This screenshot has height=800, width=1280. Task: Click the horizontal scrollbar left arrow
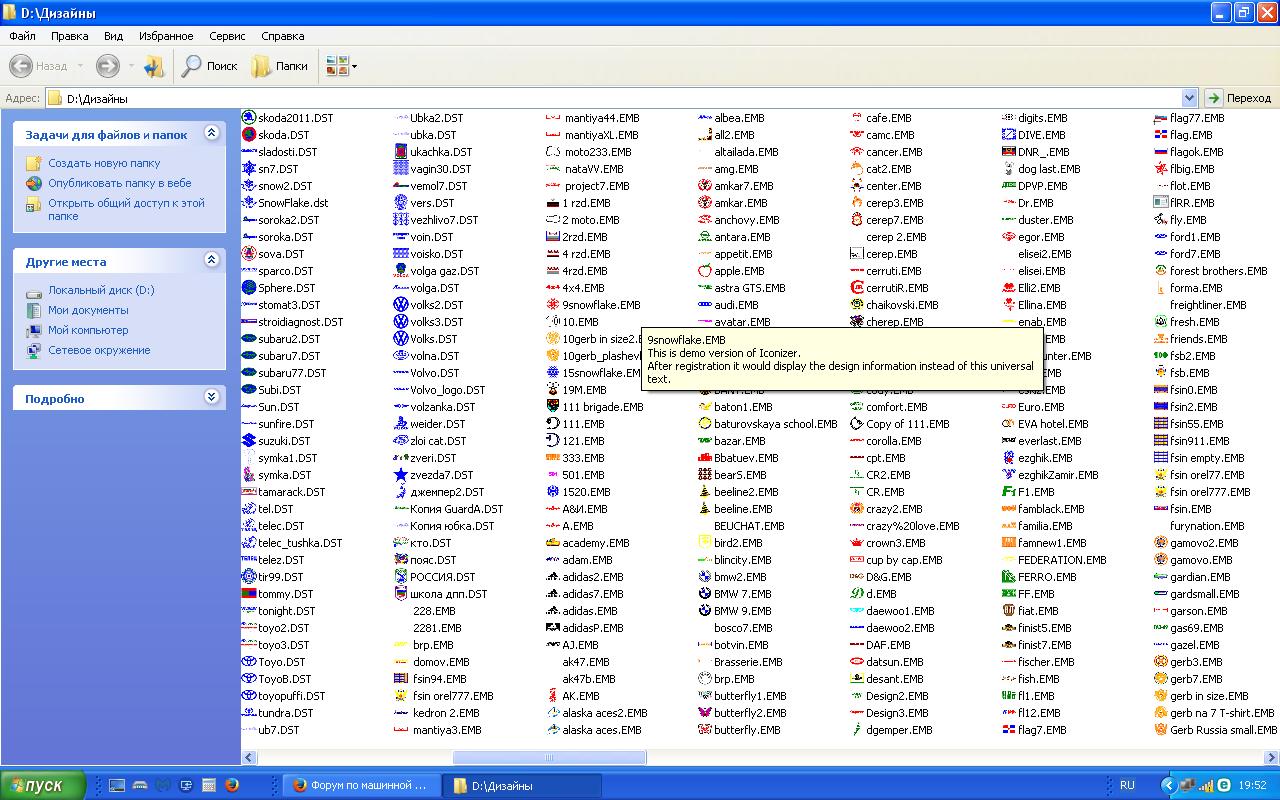click(x=249, y=757)
